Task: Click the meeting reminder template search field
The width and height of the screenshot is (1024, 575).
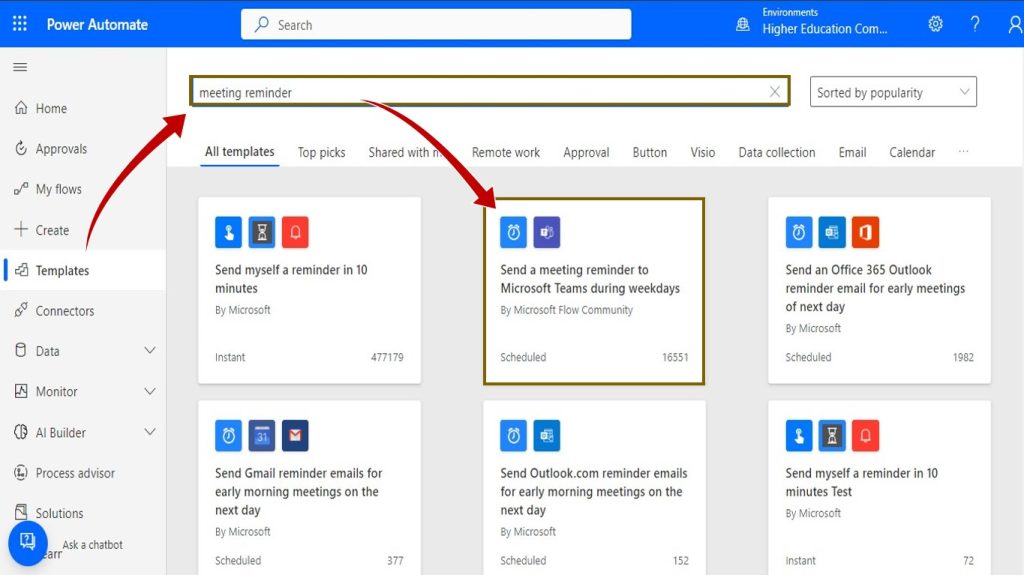Action: coord(490,91)
